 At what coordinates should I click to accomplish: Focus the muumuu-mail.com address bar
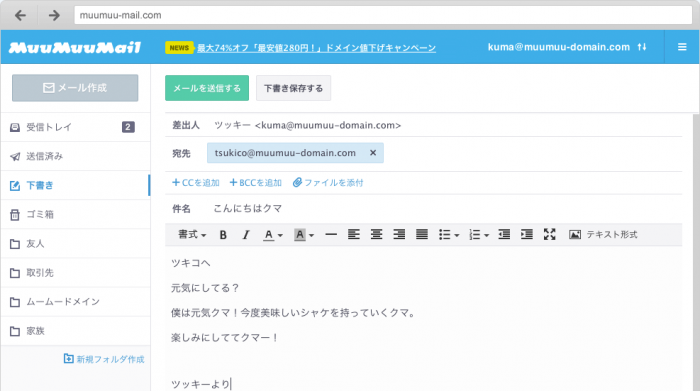[383, 15]
